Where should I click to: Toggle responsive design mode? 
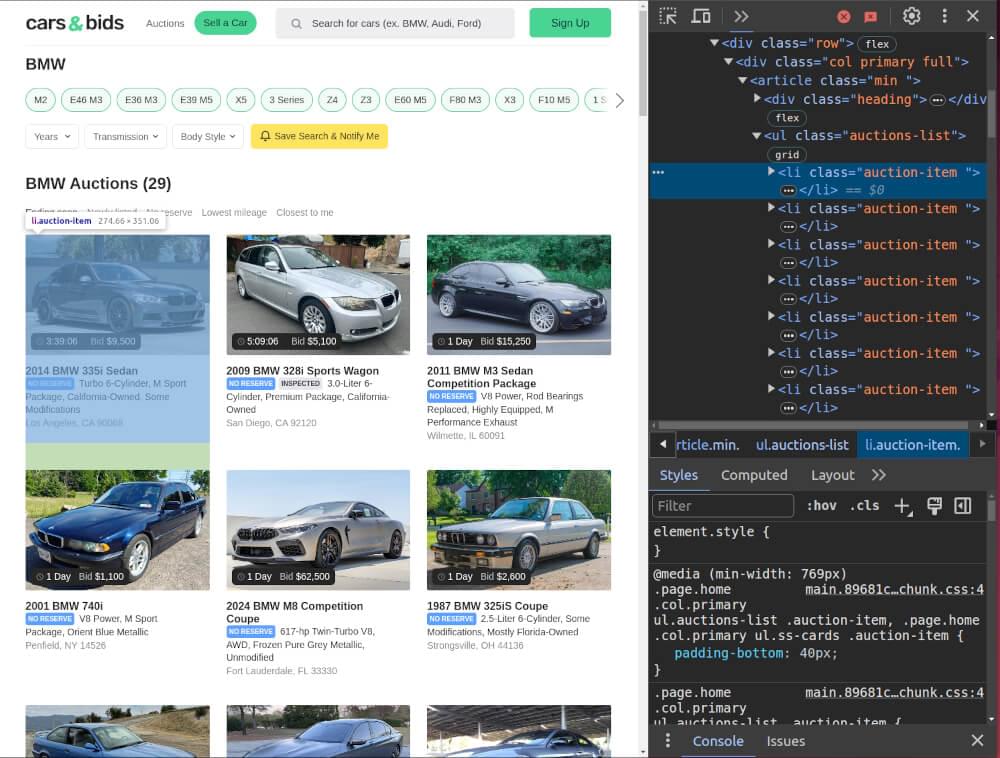tap(701, 16)
